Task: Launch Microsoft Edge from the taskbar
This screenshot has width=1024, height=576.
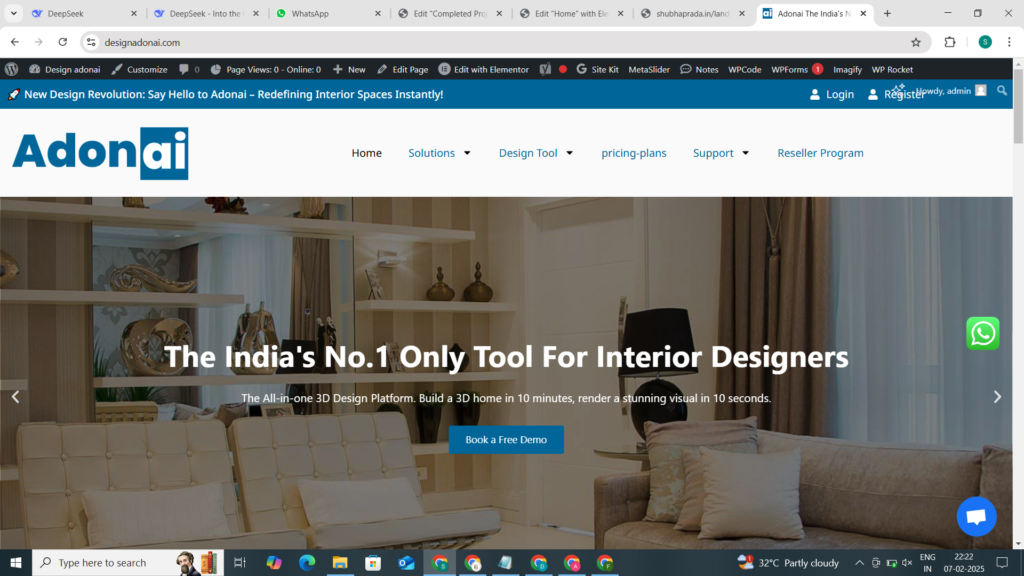Action: 307,562
